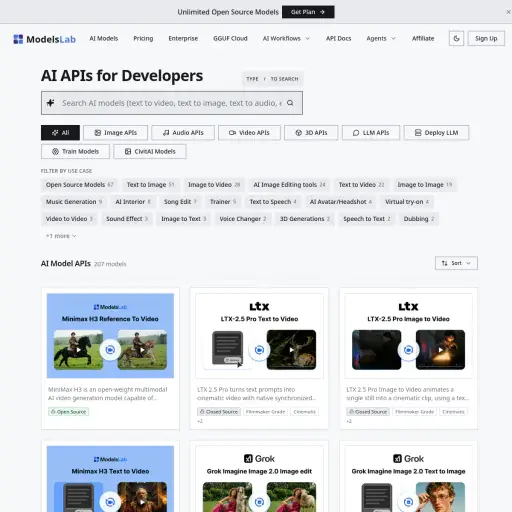
Task: Select the 3D APIs category
Action: tap(311, 133)
